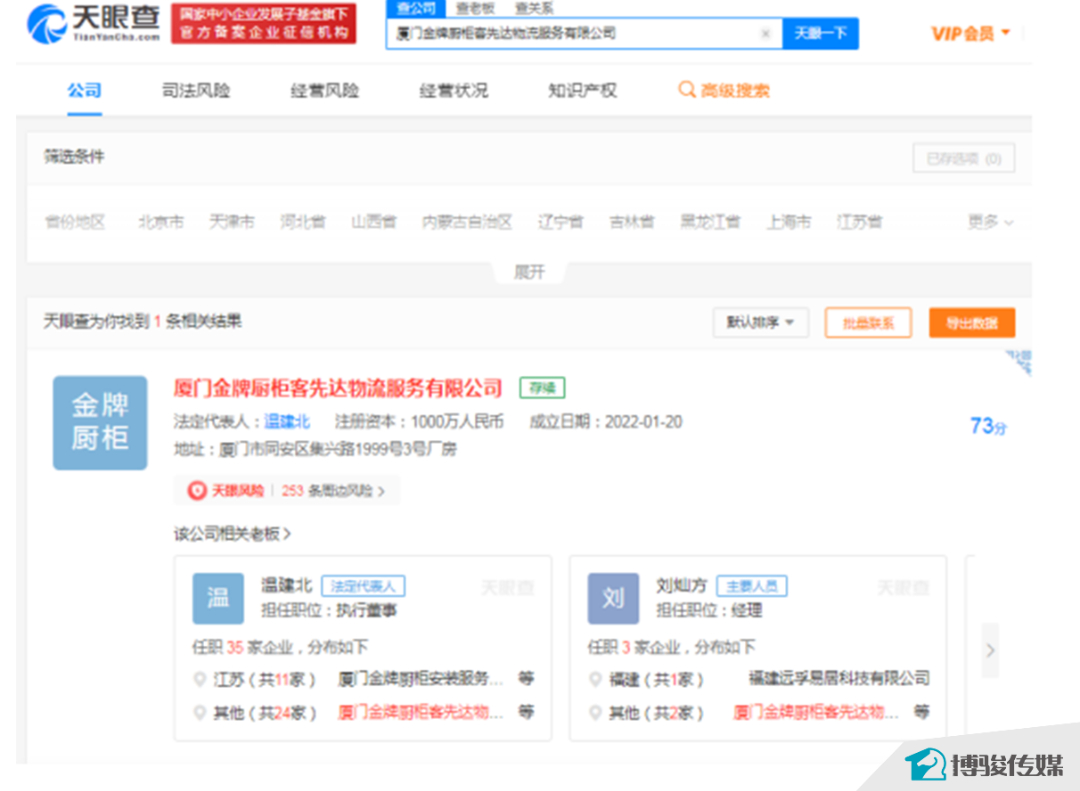The image size is (1080, 791).
Task: Filter by 黑龙江省
Action: 710,222
